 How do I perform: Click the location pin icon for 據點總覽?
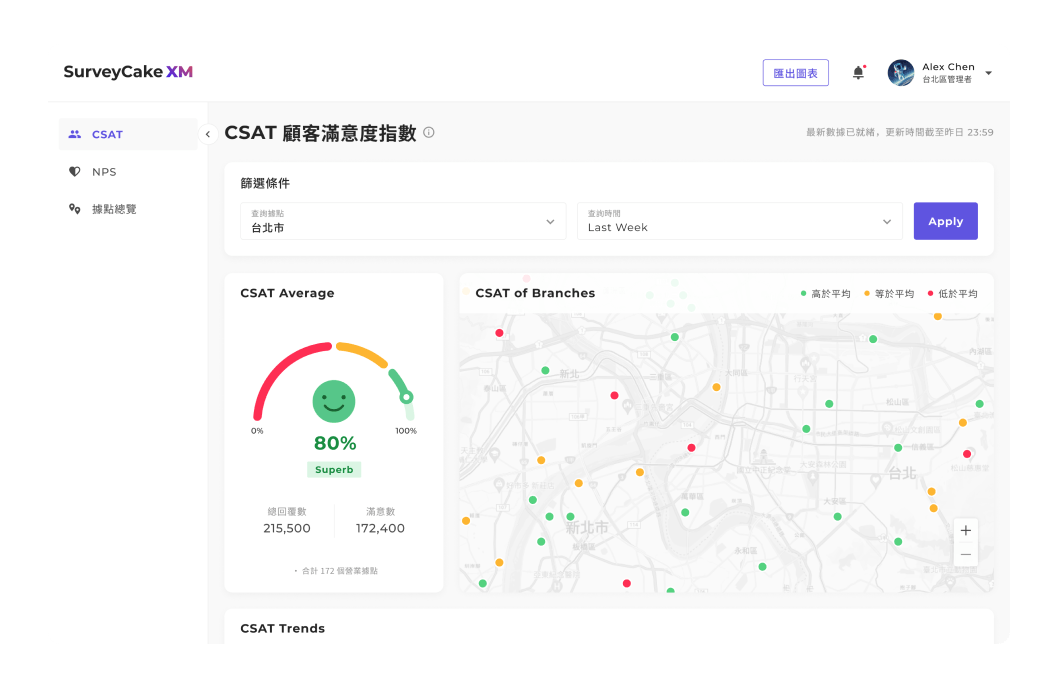coord(75,209)
